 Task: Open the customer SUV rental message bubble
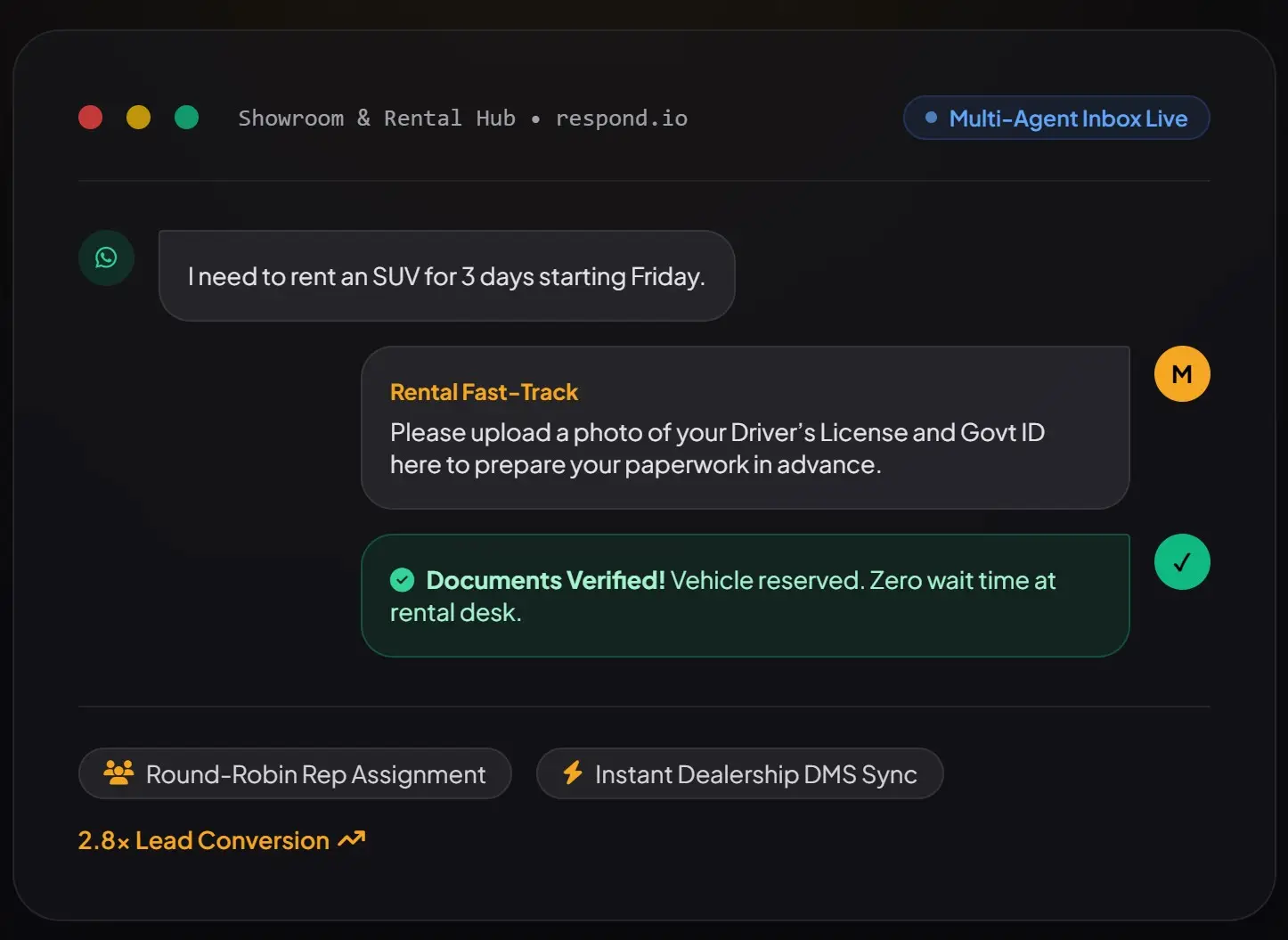(446, 276)
